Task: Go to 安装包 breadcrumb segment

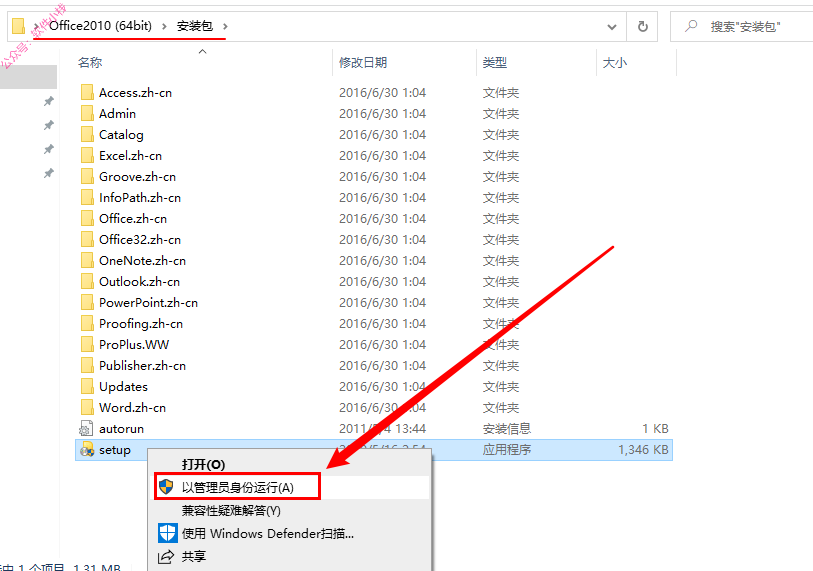Action: tap(195, 26)
